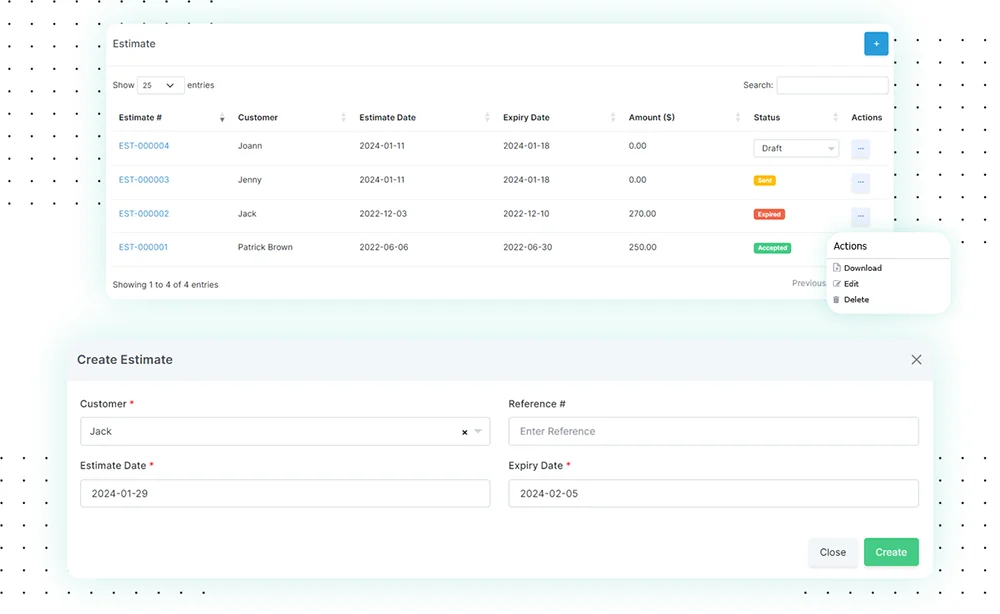The image size is (1000, 614).
Task: Click the Search input field
Action: (x=832, y=86)
